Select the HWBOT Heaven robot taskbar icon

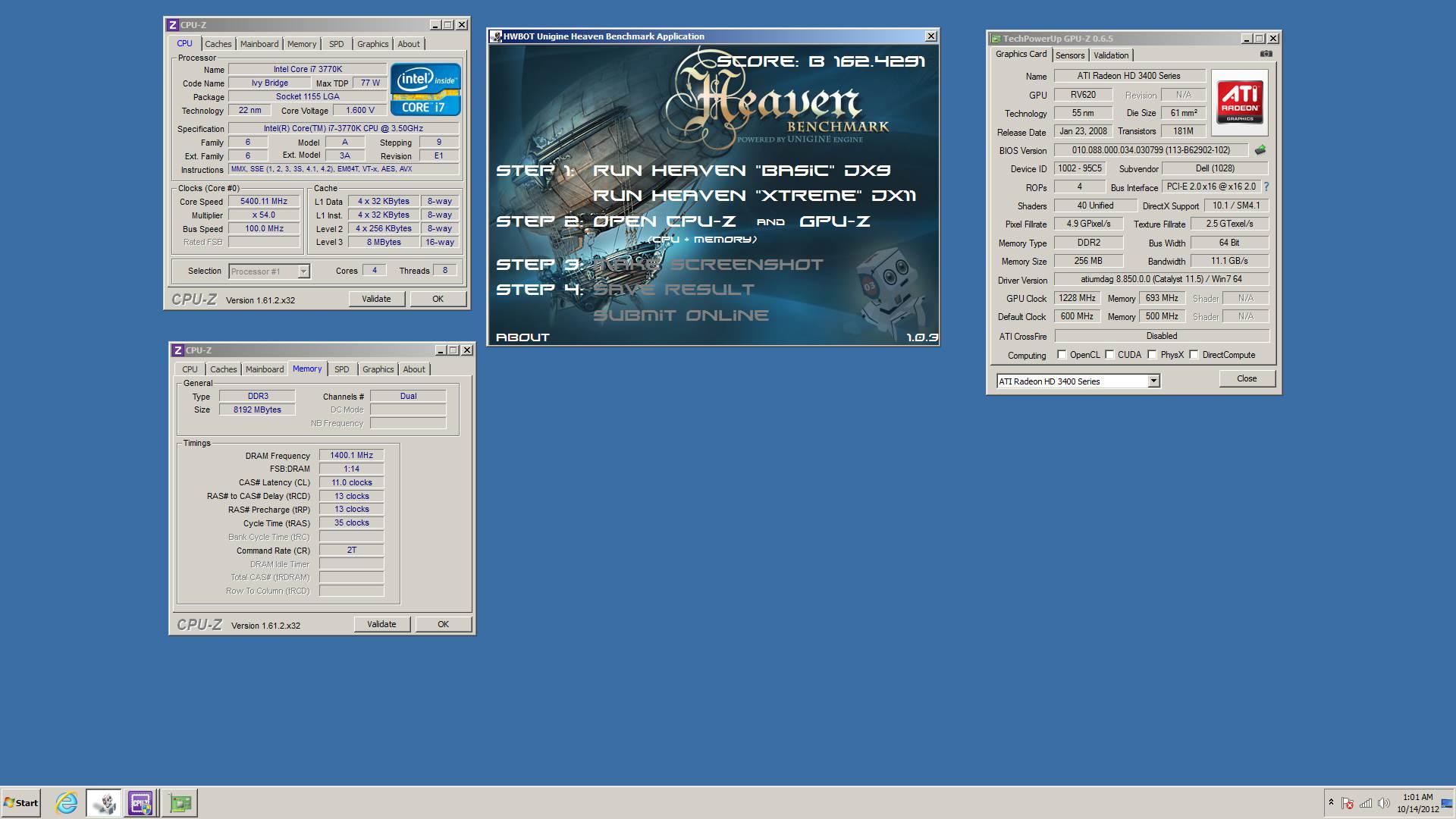click(x=104, y=802)
